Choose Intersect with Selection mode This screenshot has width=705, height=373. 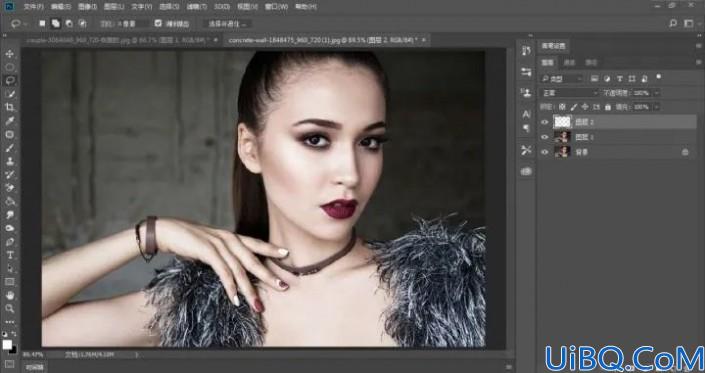pos(82,23)
